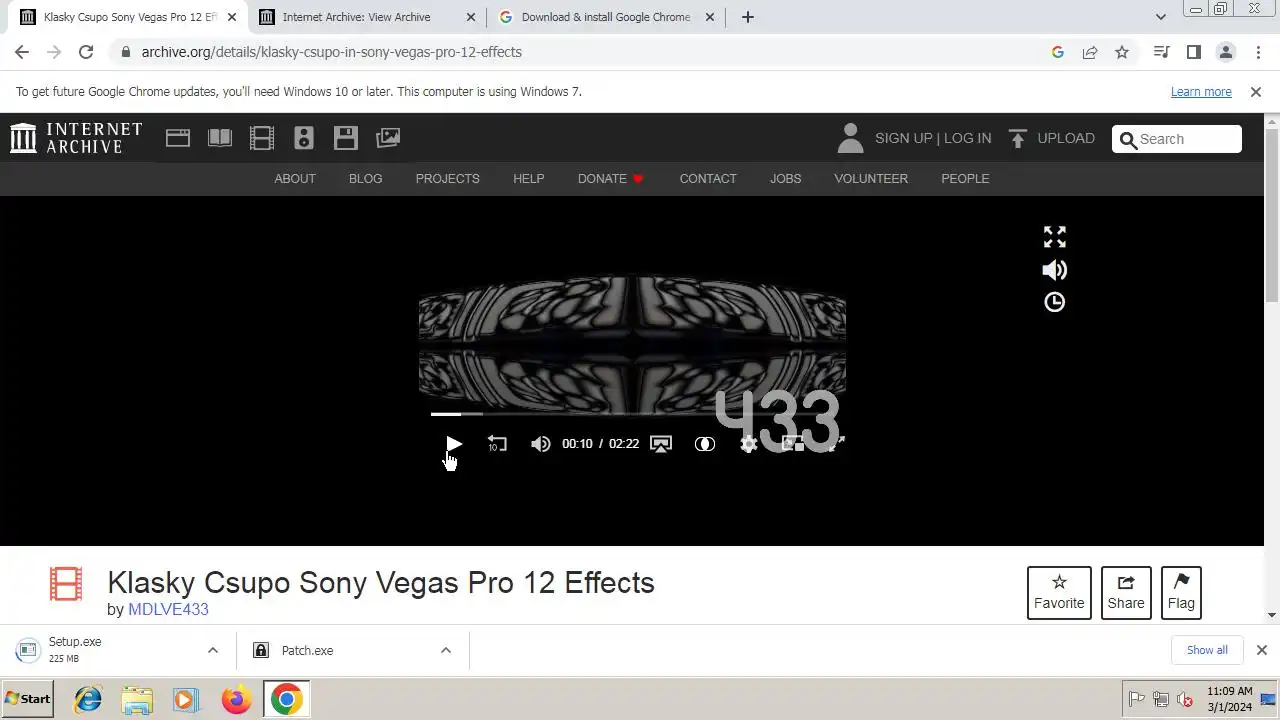Click the Learn more link

[x=1201, y=91]
